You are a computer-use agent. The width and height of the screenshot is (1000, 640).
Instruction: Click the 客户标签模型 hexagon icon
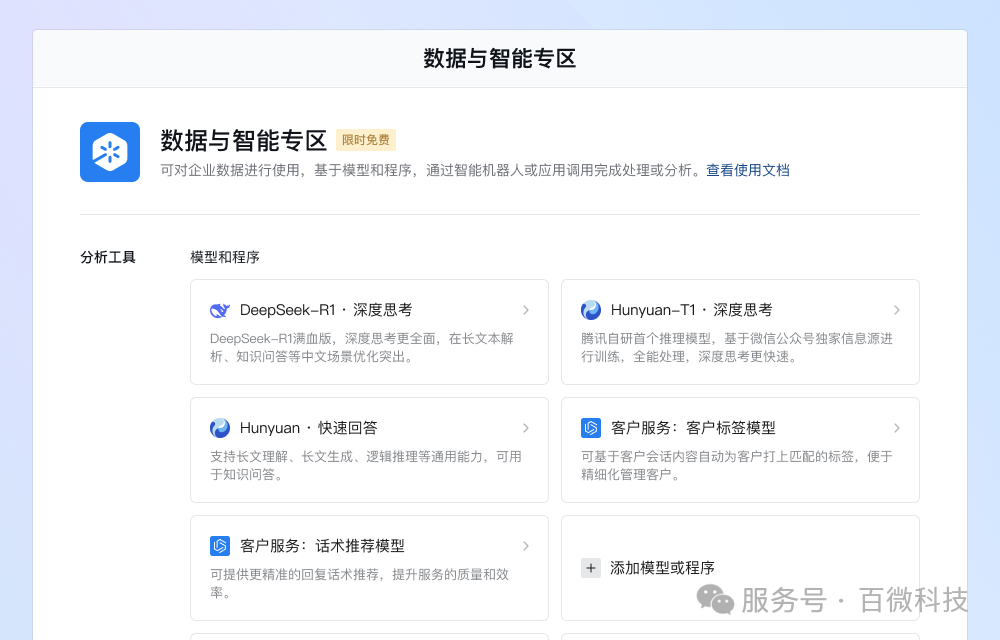(x=590, y=428)
